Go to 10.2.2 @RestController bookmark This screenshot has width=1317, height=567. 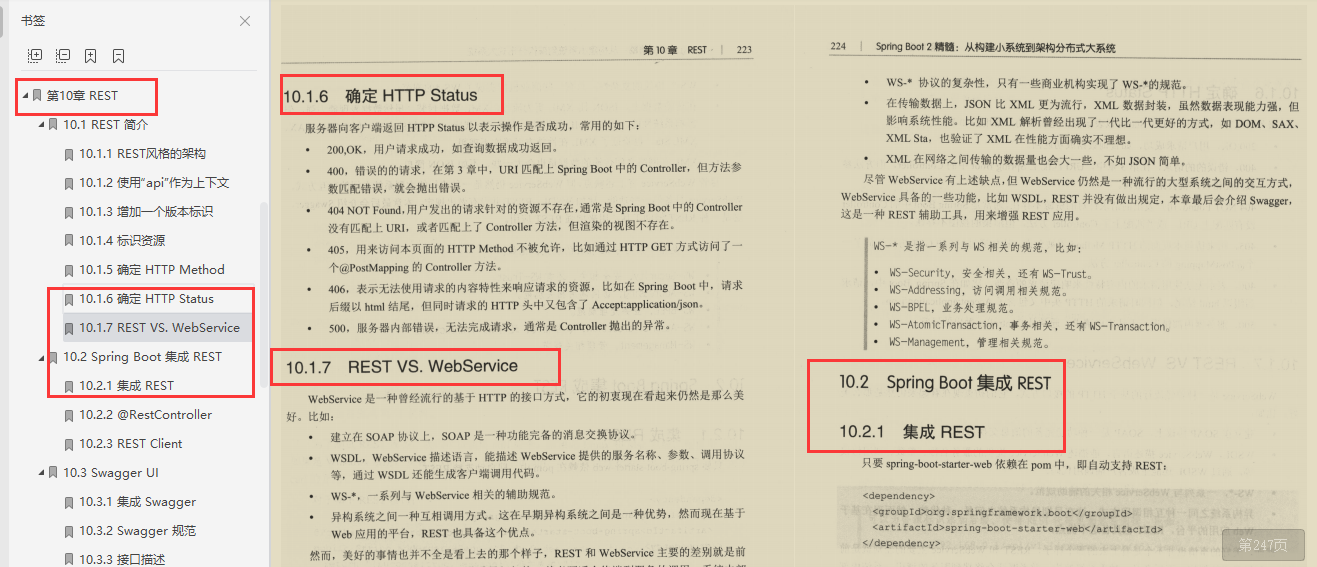146,415
